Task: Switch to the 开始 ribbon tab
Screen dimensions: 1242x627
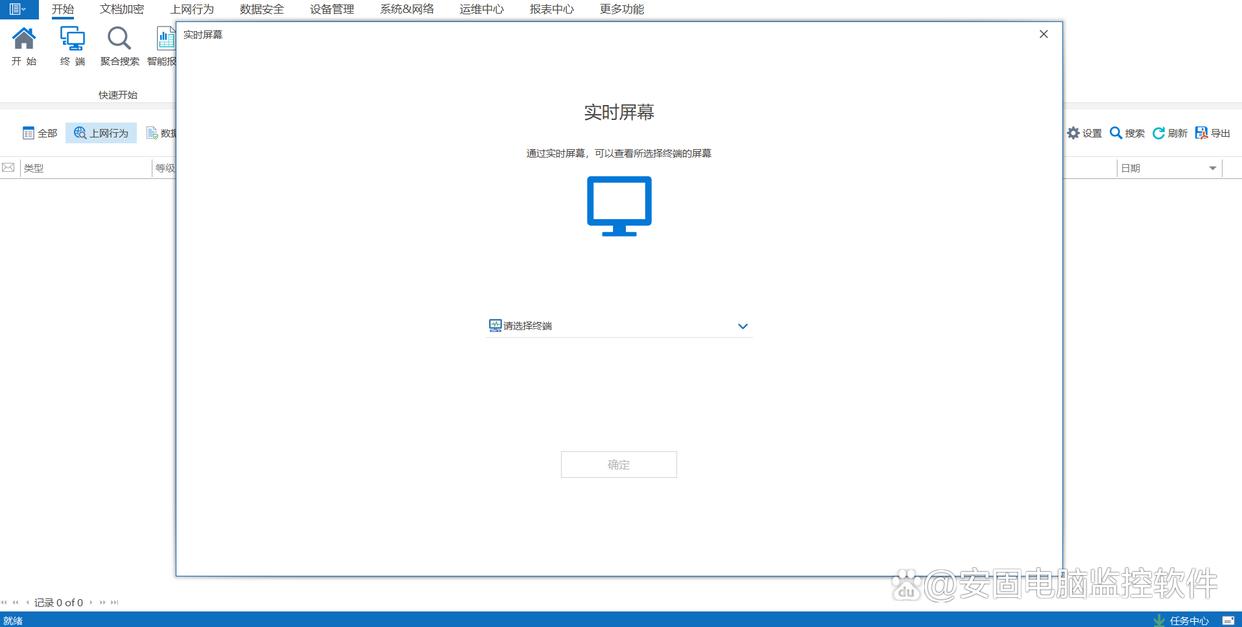Action: [x=63, y=9]
